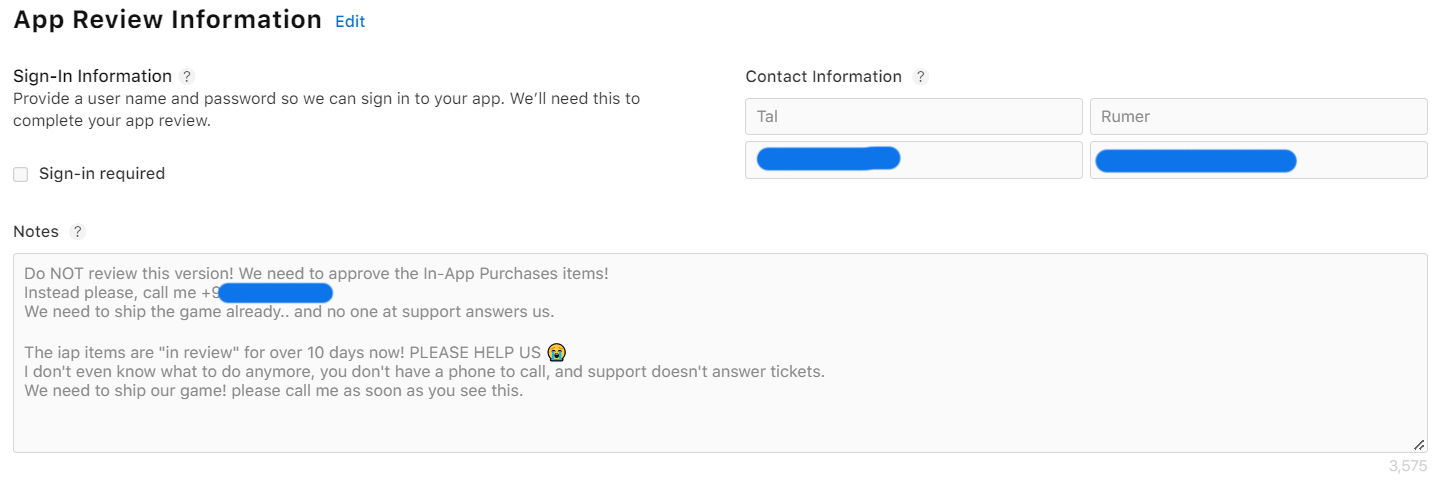Click the redacted contact field below Rumer
The width and height of the screenshot is (1445, 492).
[x=1258, y=160]
